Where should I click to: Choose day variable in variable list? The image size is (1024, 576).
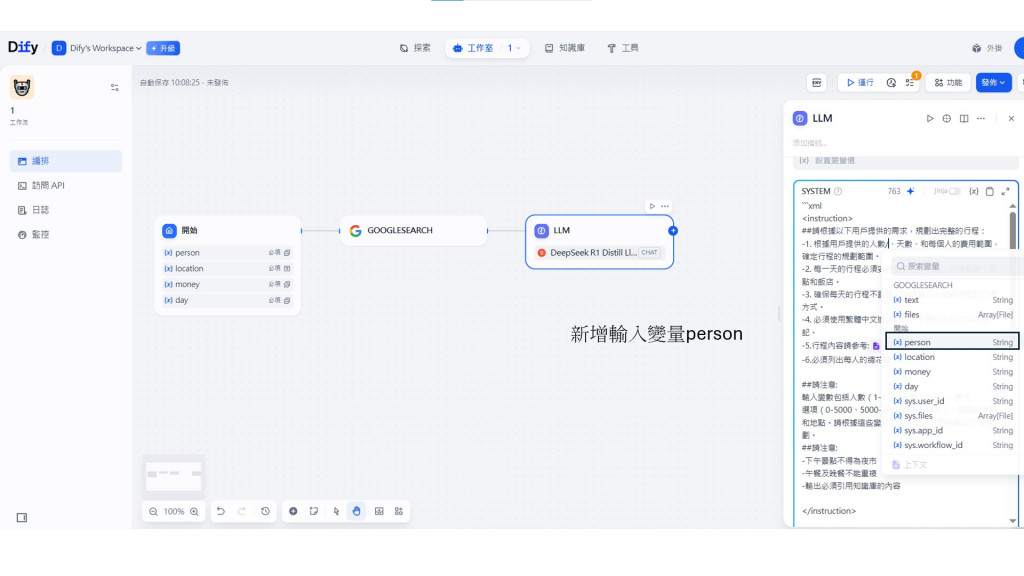click(x=953, y=387)
